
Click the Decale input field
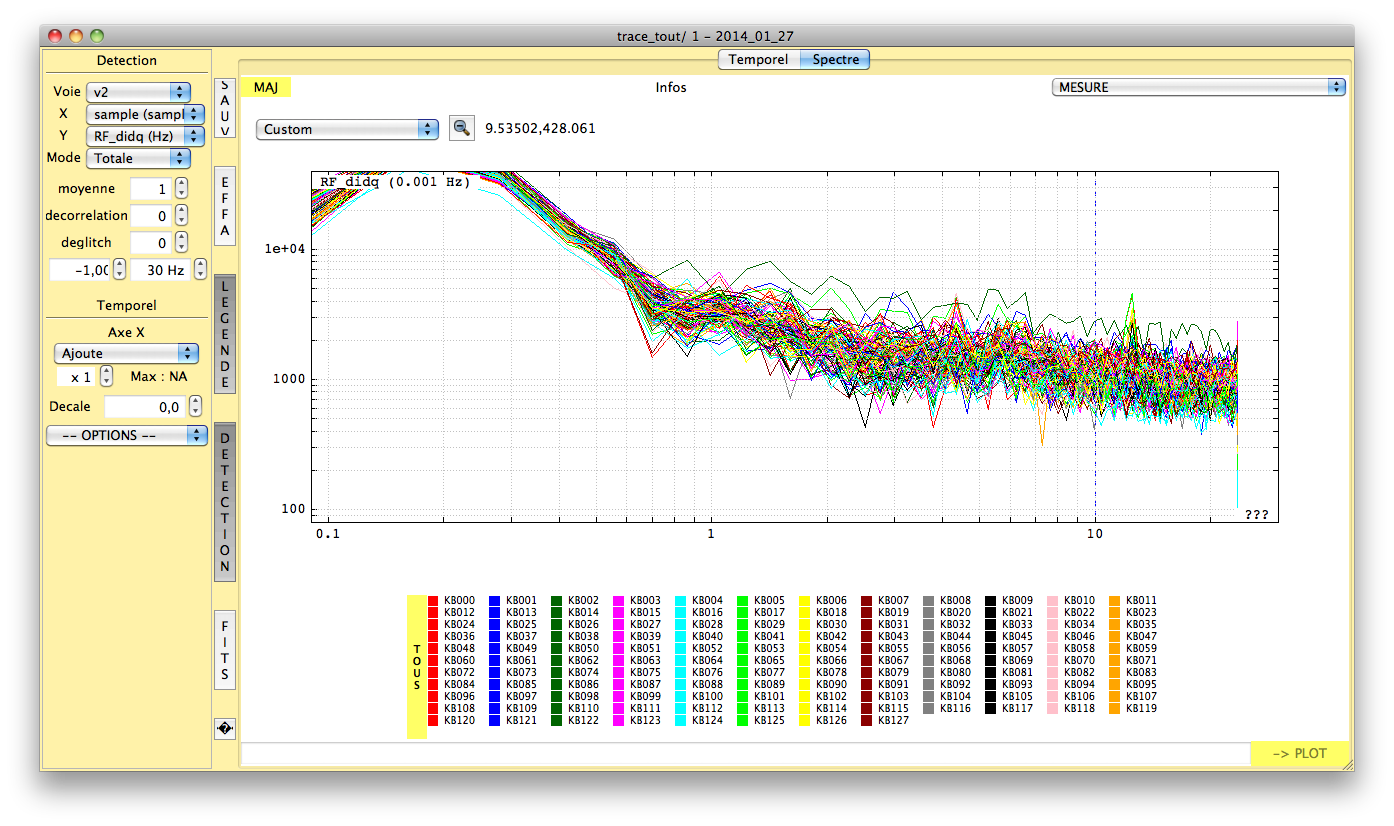144,407
